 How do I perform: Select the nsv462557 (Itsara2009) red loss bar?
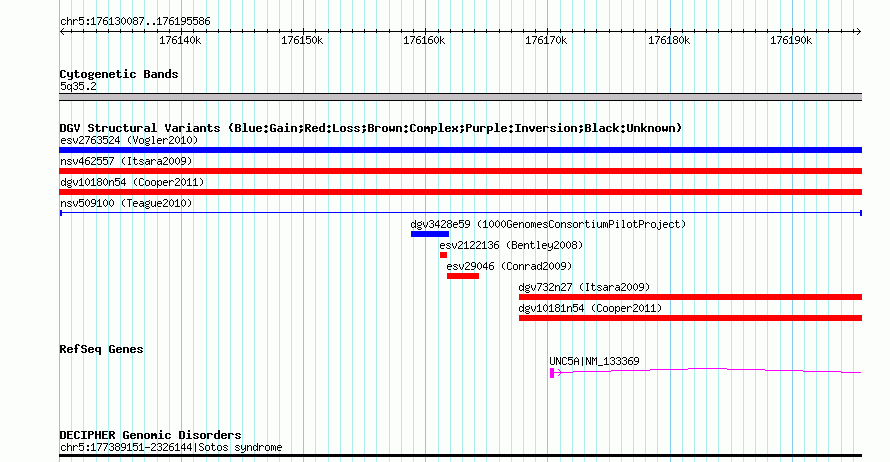(x=460, y=171)
